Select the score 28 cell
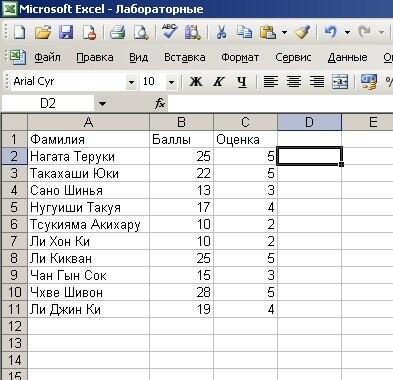This screenshot has height=380, width=393. tap(181, 292)
